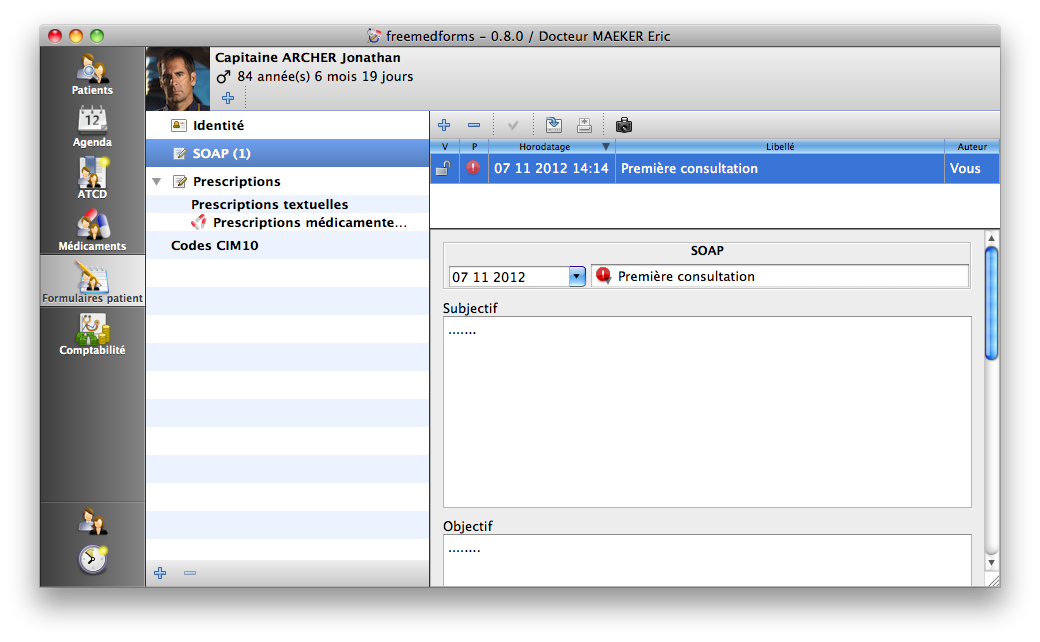Sort by Horodatage column header
This screenshot has height=642, width=1040.
coord(552,147)
